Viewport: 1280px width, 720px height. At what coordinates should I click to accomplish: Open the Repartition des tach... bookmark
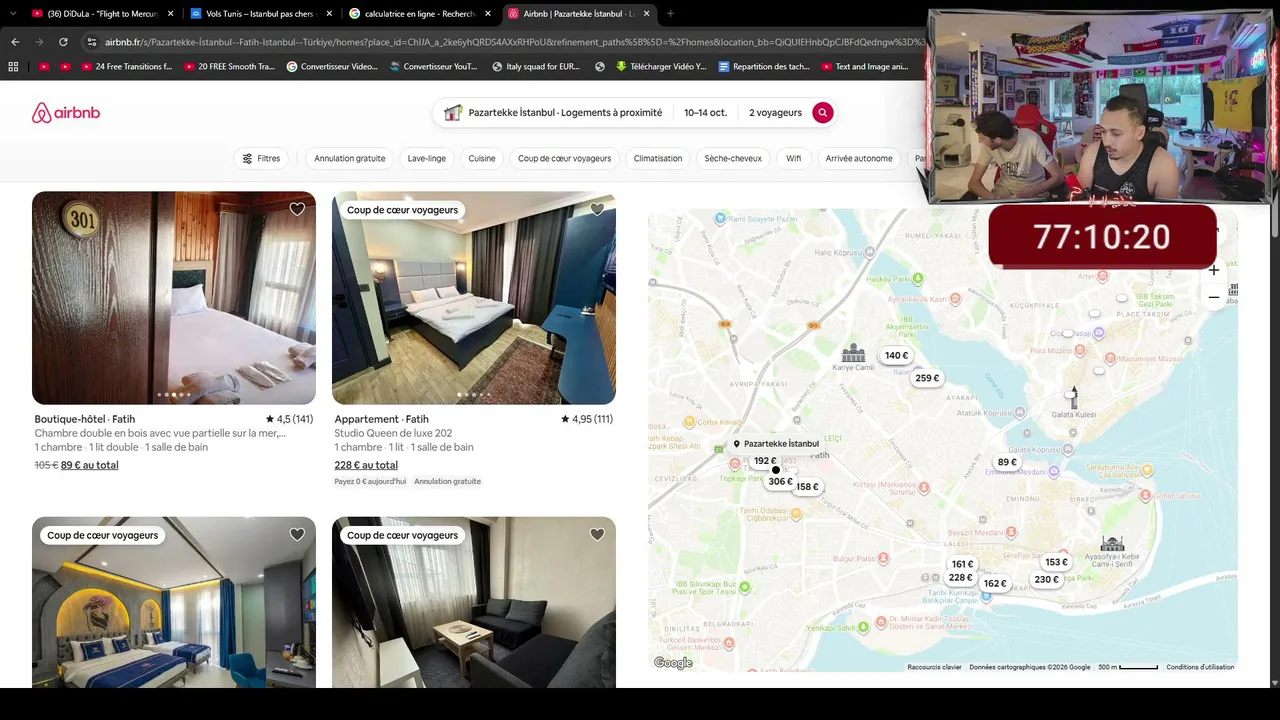coord(764,67)
